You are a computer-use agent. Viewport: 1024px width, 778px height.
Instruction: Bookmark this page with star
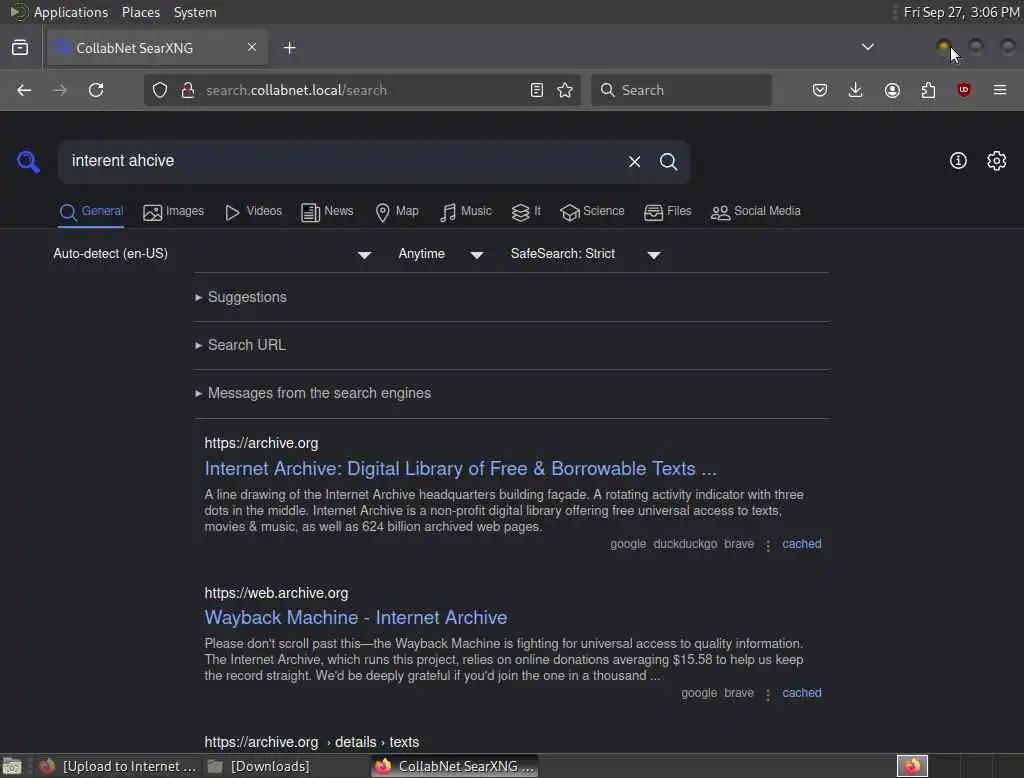pos(565,90)
